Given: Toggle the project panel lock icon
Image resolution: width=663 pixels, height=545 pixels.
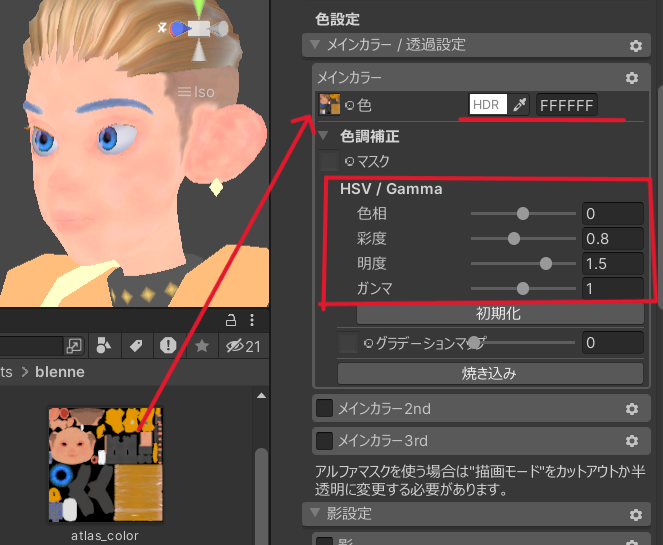Looking at the screenshot, I should pyautogui.click(x=231, y=320).
